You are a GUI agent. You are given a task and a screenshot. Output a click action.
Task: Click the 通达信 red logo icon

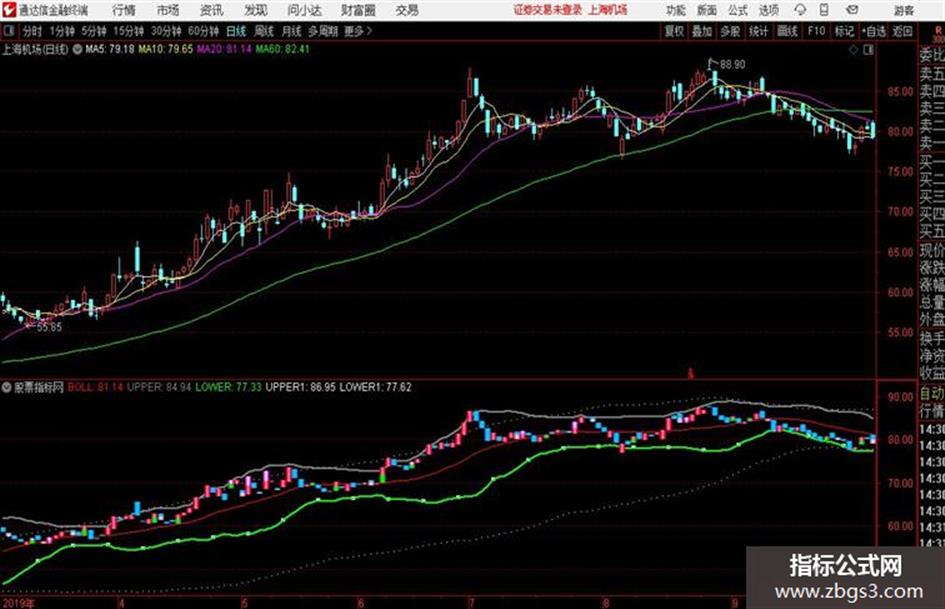tap(9, 10)
